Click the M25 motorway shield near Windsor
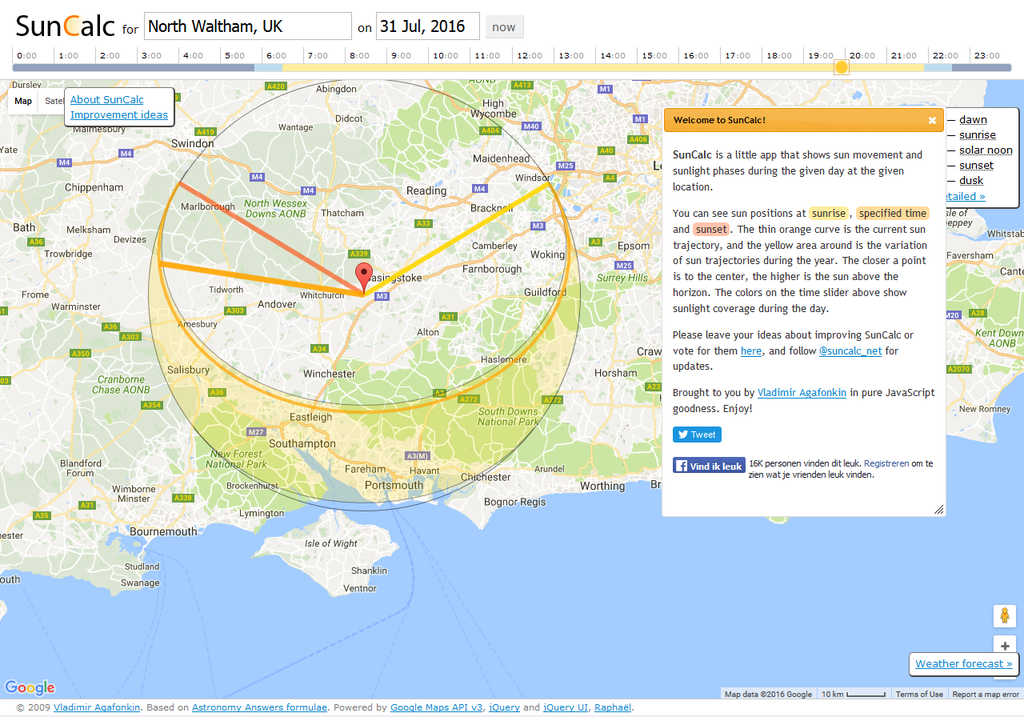The image size is (1024, 717). coord(566,166)
